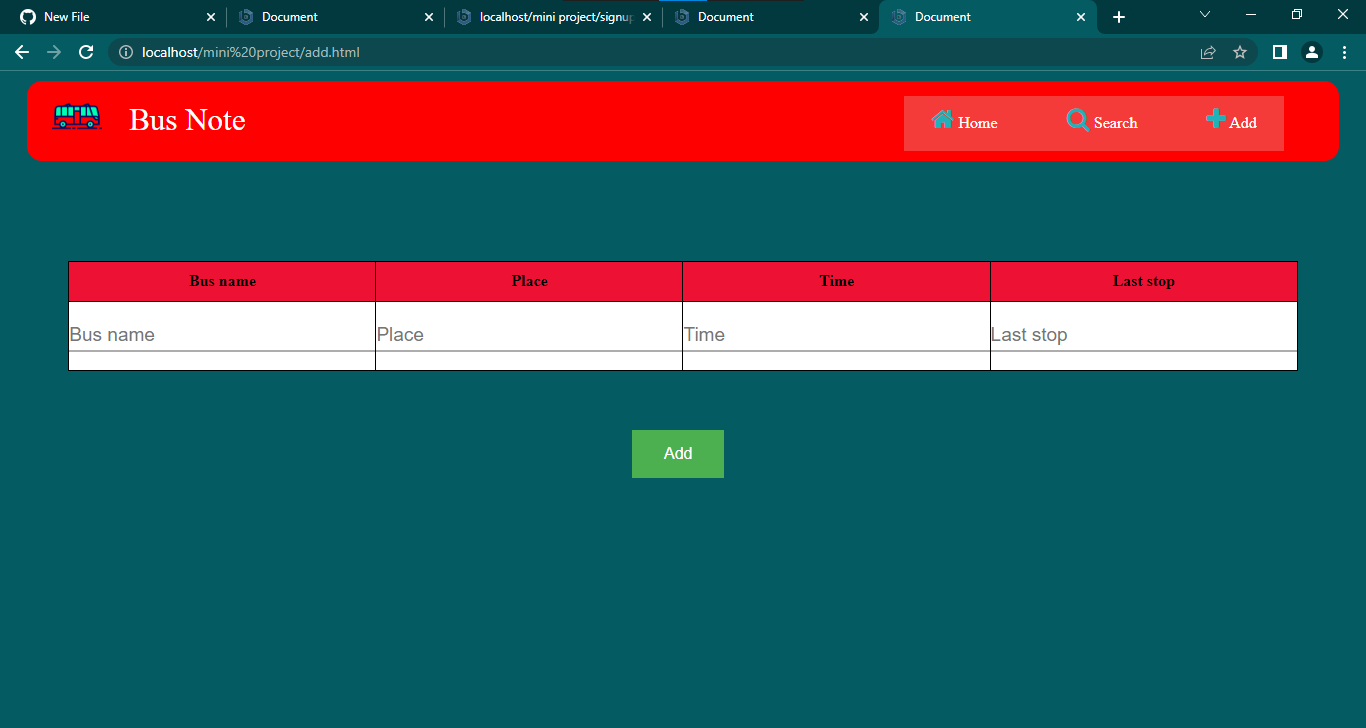Open the Add nav link

click(x=1231, y=121)
